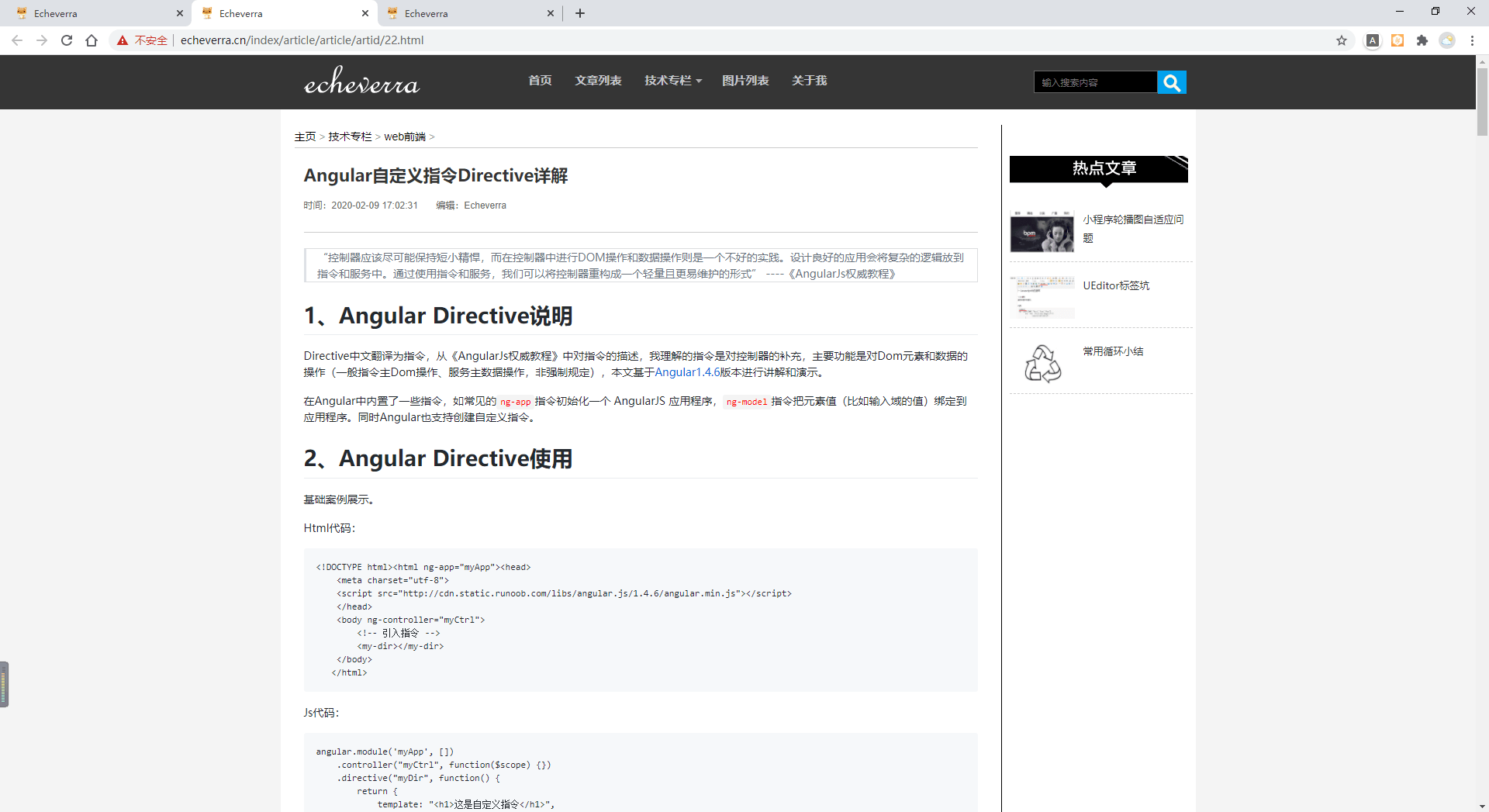Click the Angular1.4.6 hyperlink
The height and width of the screenshot is (812, 1489).
coord(687,372)
